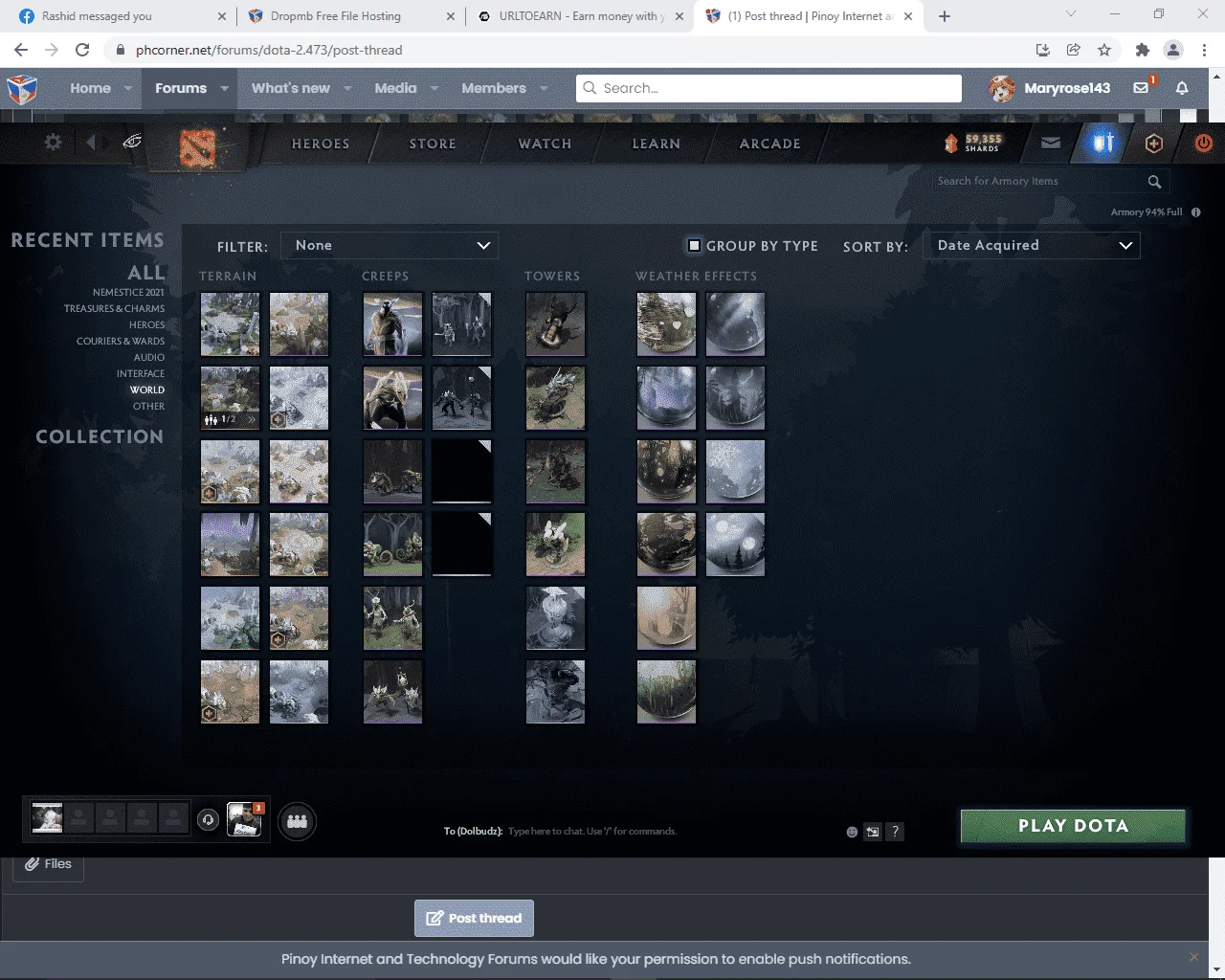Select first weather effect thumbnail
This screenshot has height=980, width=1225.
pyautogui.click(x=666, y=324)
